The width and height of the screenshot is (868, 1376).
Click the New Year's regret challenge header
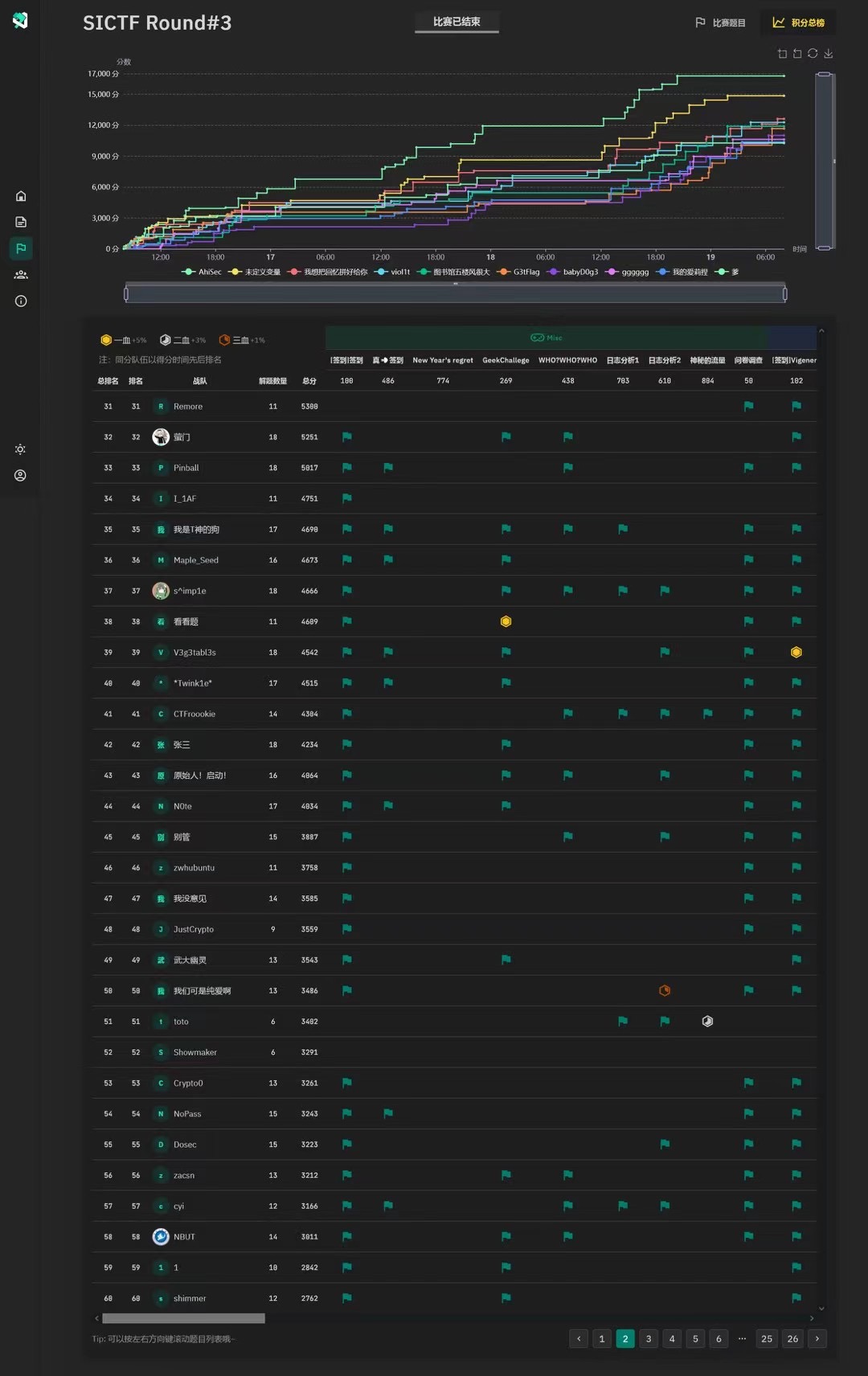(443, 360)
